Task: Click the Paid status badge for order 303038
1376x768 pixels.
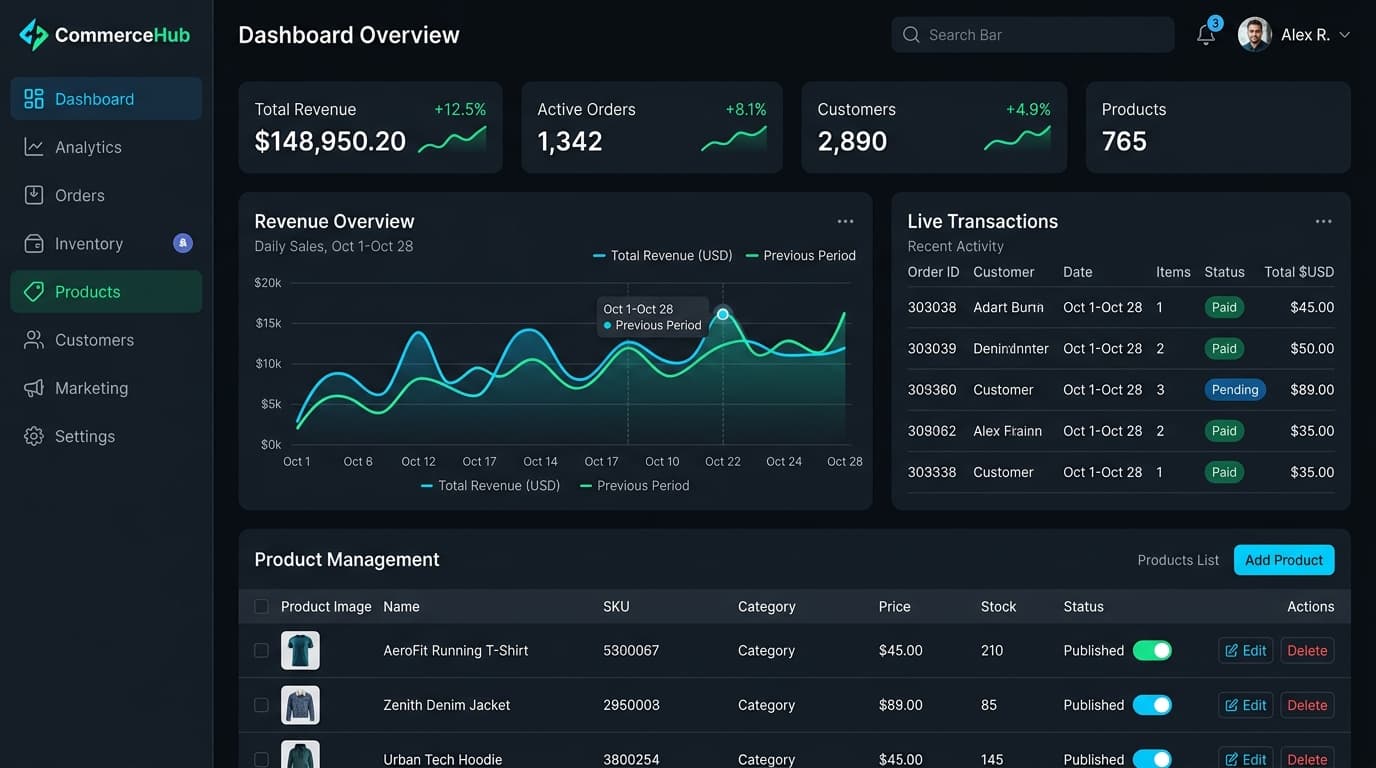Action: point(1224,307)
